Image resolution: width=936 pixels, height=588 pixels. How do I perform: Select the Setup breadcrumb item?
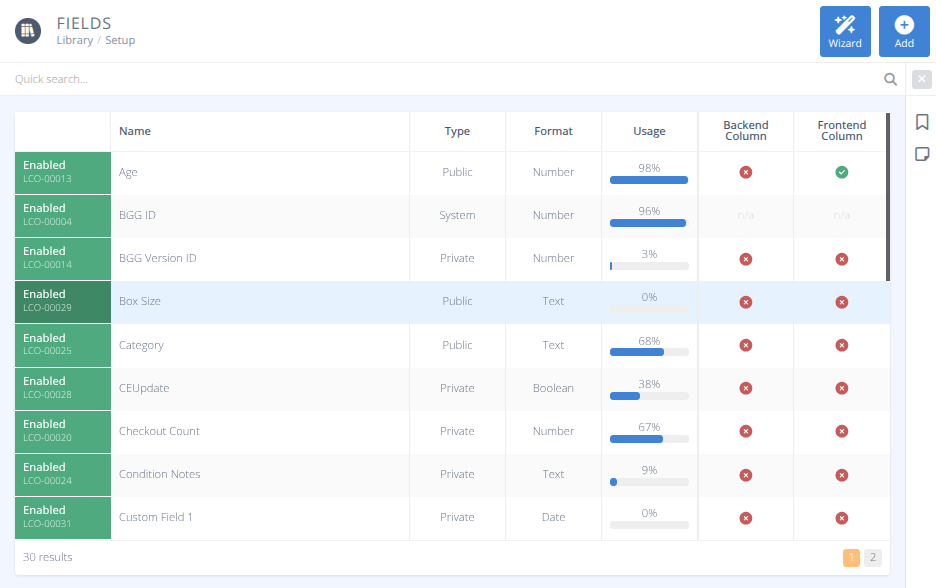[x=120, y=40]
